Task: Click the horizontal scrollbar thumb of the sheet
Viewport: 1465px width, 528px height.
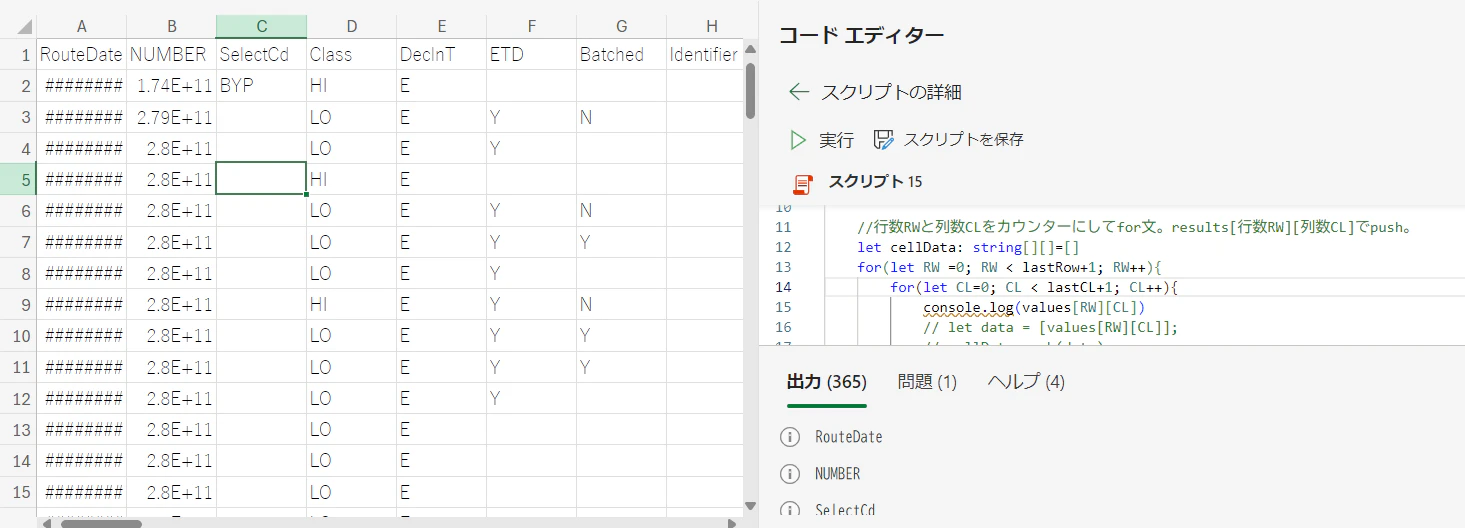Action: click(100, 522)
